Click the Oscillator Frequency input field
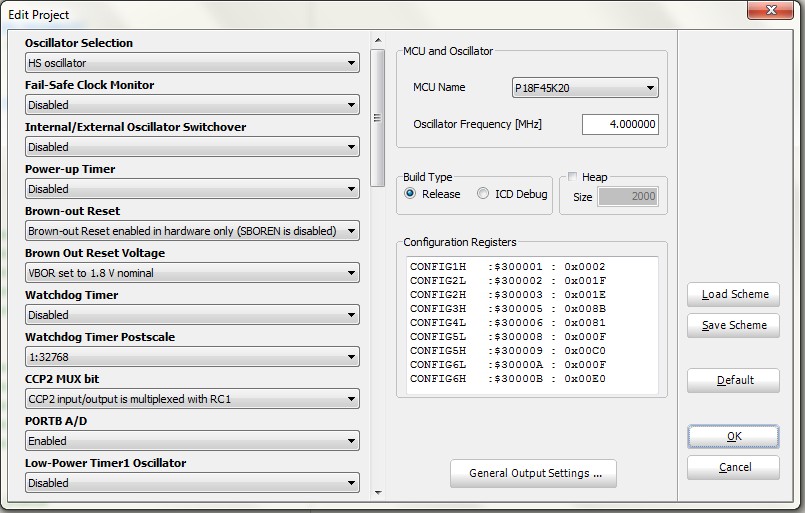 coord(620,125)
